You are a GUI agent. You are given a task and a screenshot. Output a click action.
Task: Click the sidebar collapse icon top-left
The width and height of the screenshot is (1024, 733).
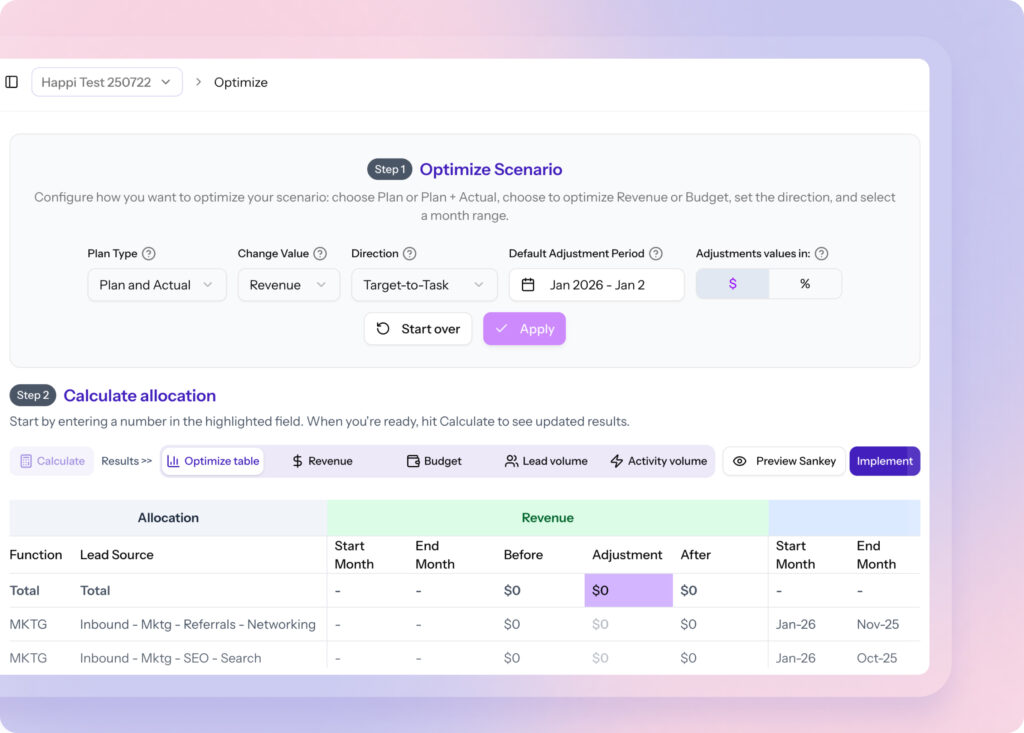pos(11,82)
